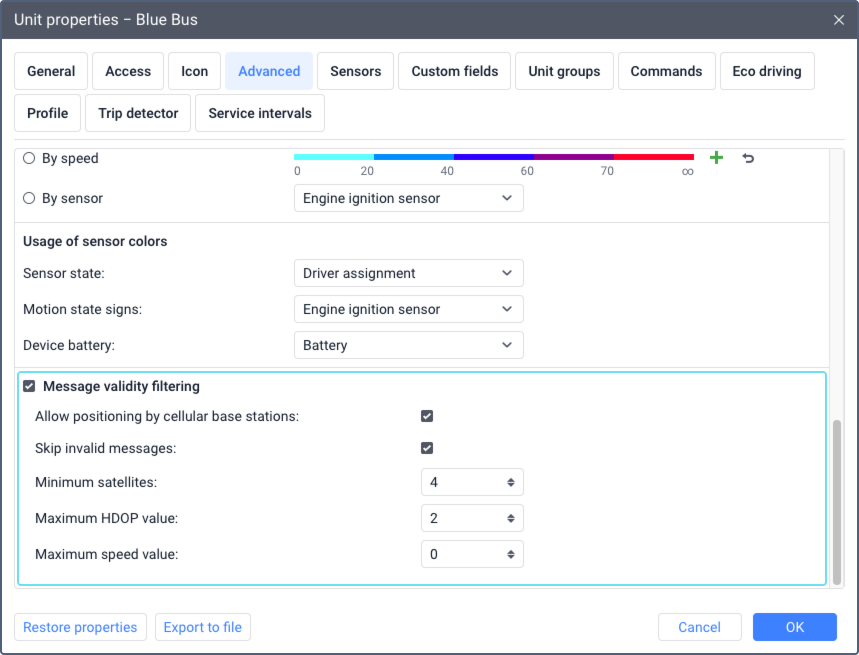Open the Trip detector tab
The height and width of the screenshot is (655, 859).
(x=138, y=113)
